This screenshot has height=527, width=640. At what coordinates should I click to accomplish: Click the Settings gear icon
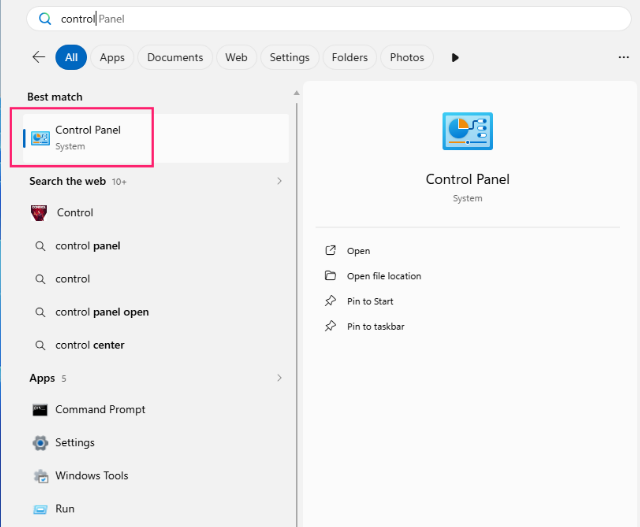tap(40, 443)
